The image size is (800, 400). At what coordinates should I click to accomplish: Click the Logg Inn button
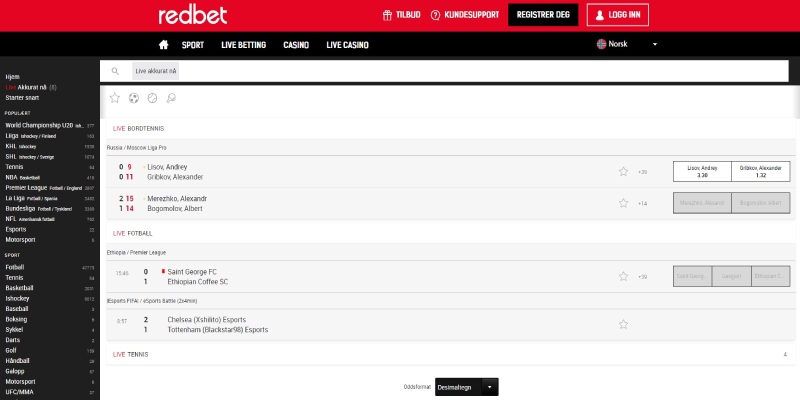[617, 15]
